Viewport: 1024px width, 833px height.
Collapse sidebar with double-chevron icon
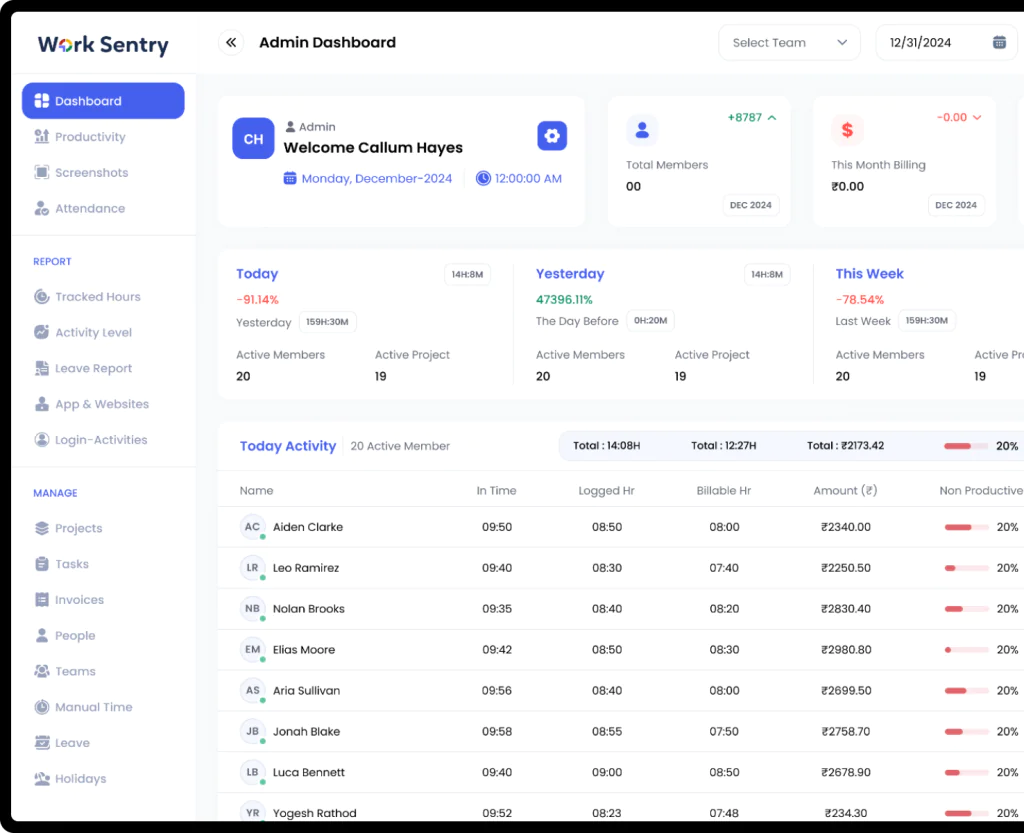pyautogui.click(x=231, y=43)
